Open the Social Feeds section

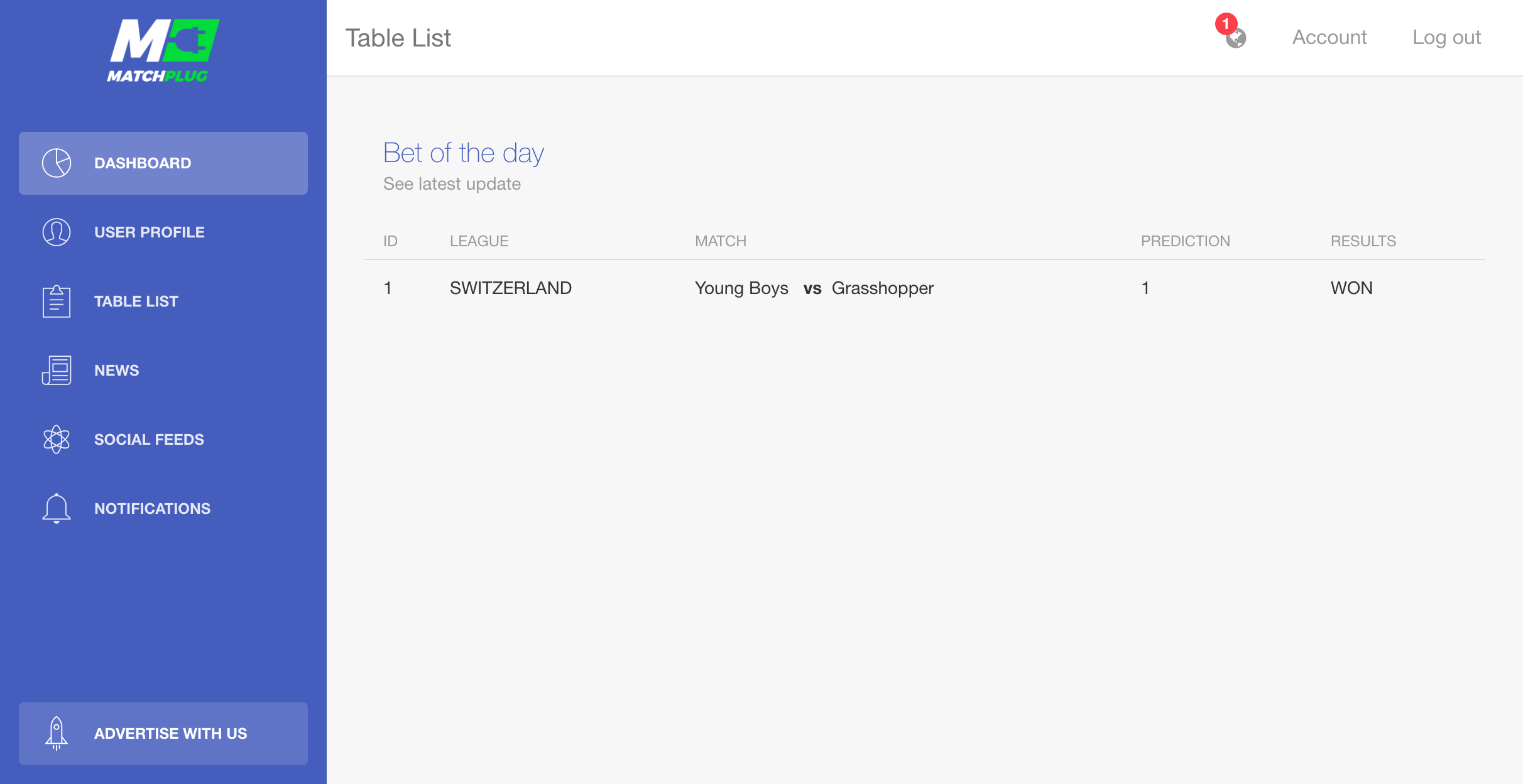pyautogui.click(x=163, y=440)
